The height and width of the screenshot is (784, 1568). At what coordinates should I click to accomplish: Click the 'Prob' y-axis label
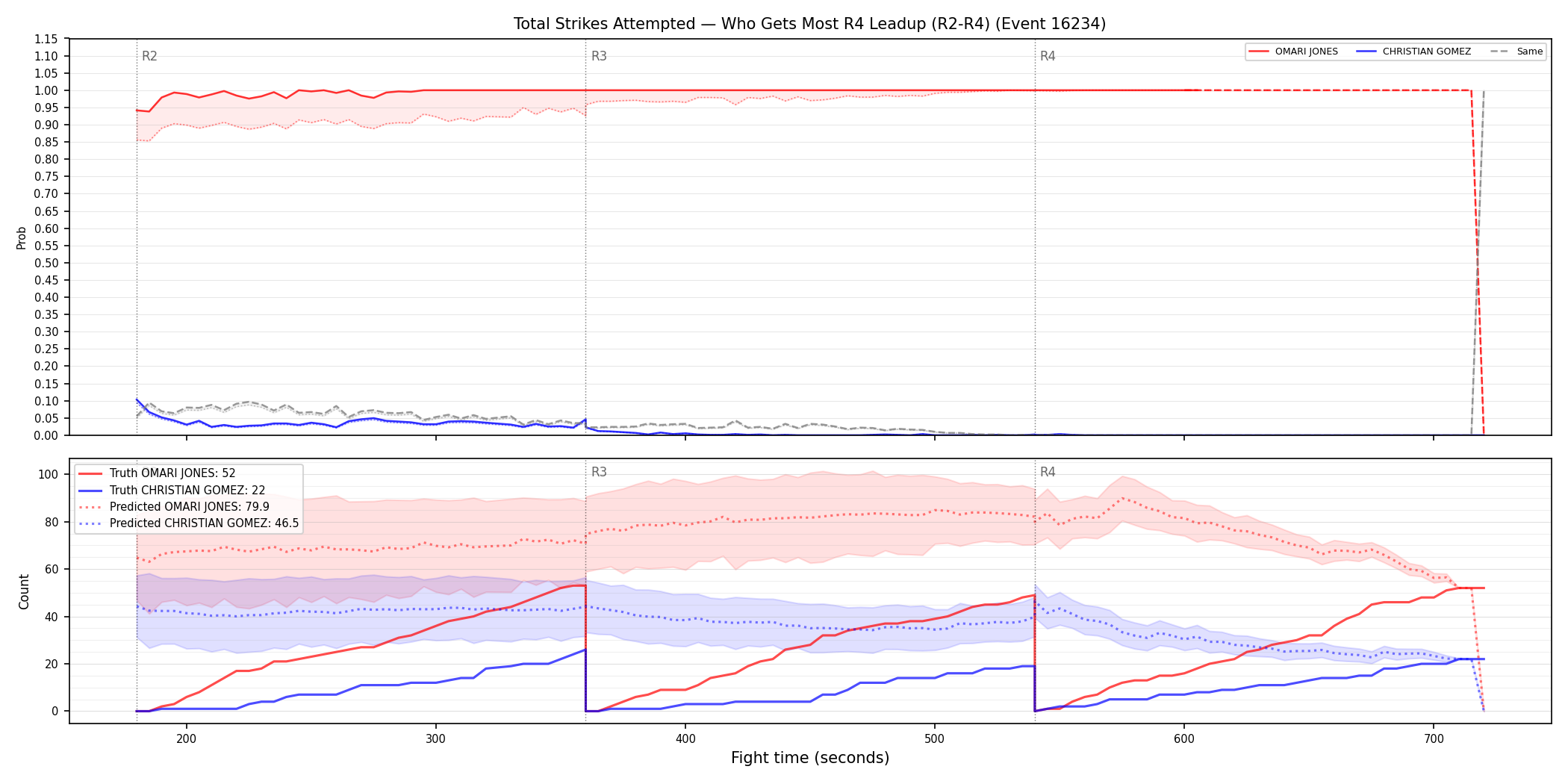pos(22,237)
